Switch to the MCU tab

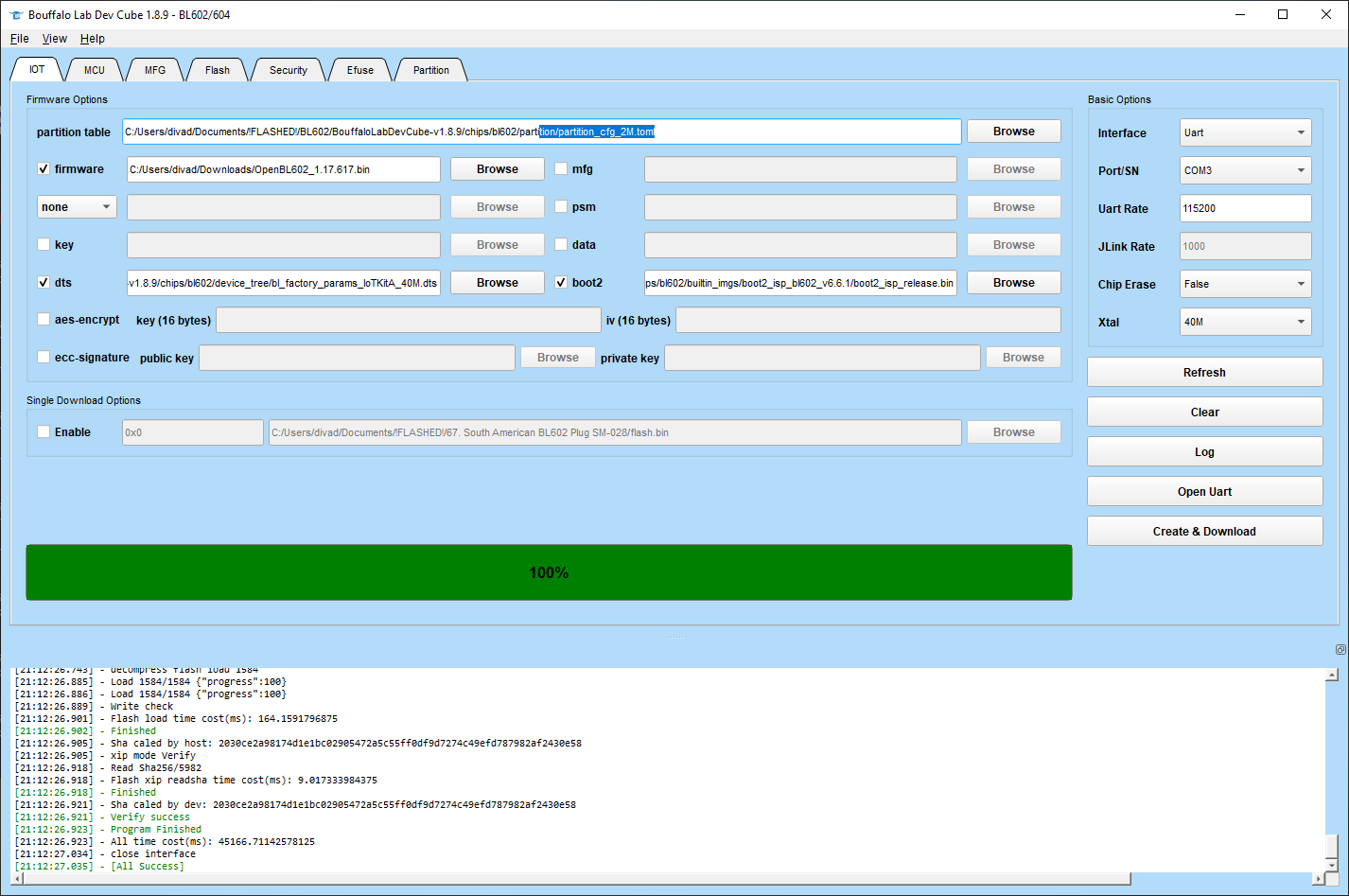pyautogui.click(x=95, y=70)
